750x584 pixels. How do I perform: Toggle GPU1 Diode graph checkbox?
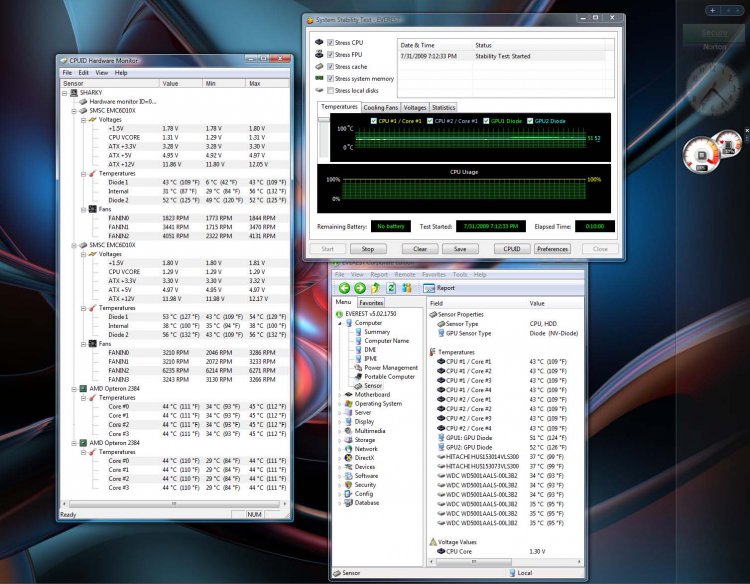pyautogui.click(x=486, y=121)
